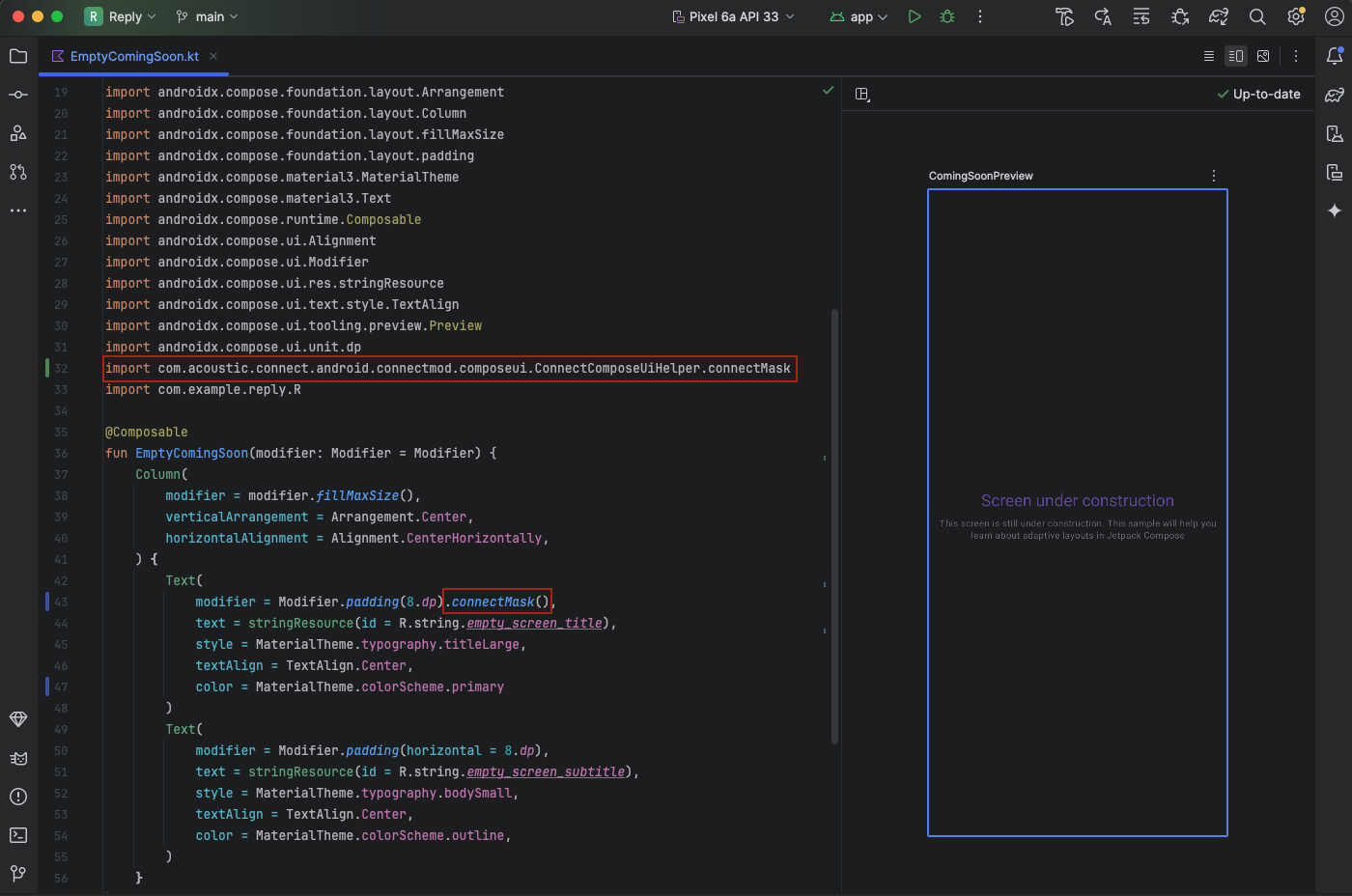Viewport: 1352px width, 896px height.
Task: Click the import ...tooling.preview.Preview line
Action: [294, 325]
